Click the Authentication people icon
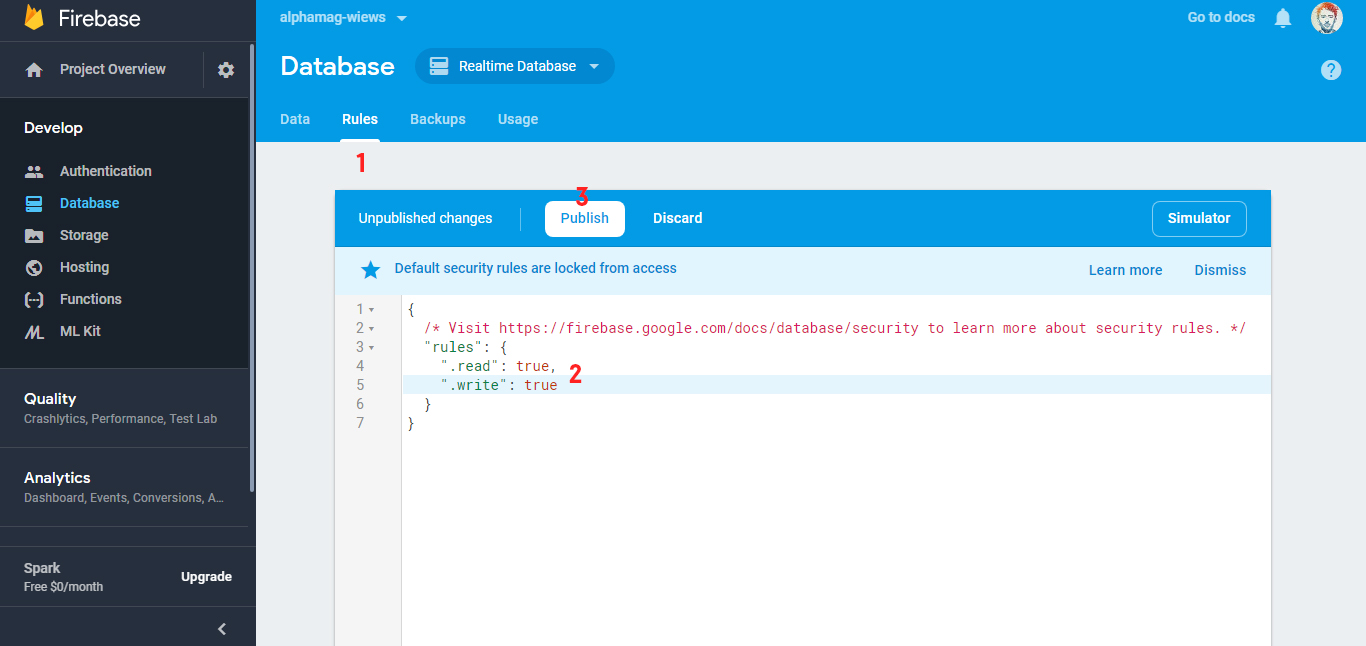 (x=34, y=171)
